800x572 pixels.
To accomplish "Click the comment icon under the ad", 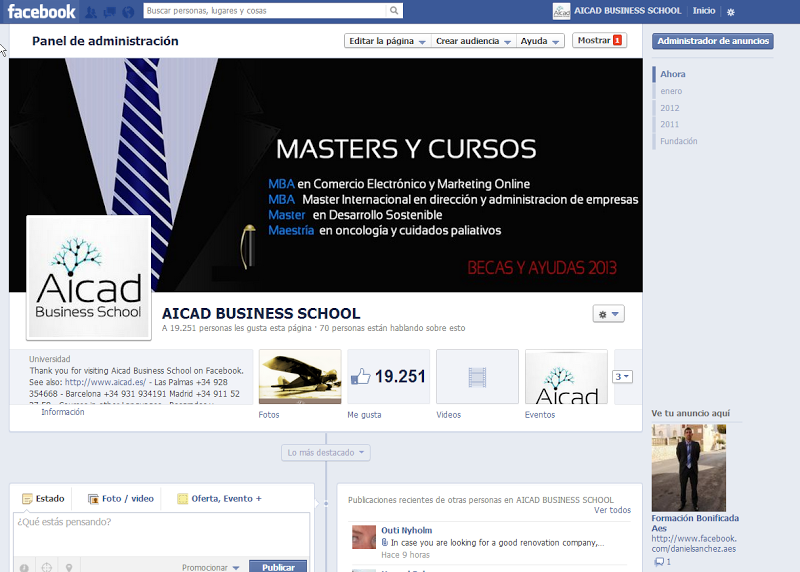I will [659, 562].
